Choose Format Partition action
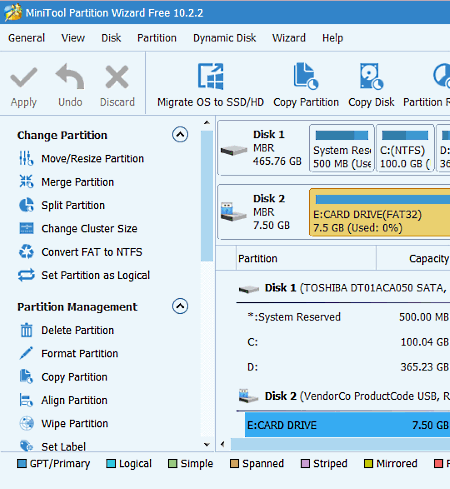The height and width of the screenshot is (489, 450). tap(80, 354)
